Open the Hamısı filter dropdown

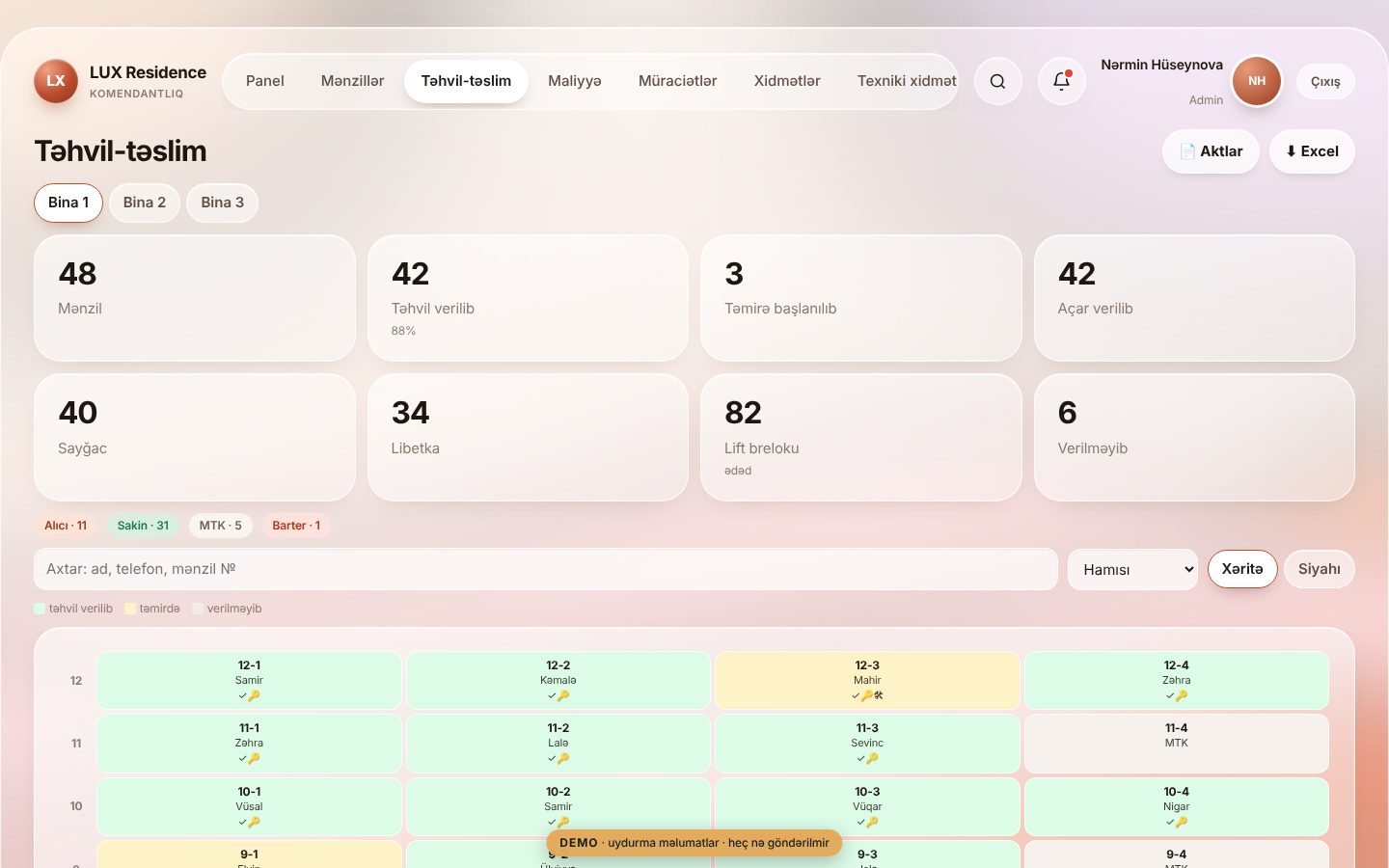1132,569
